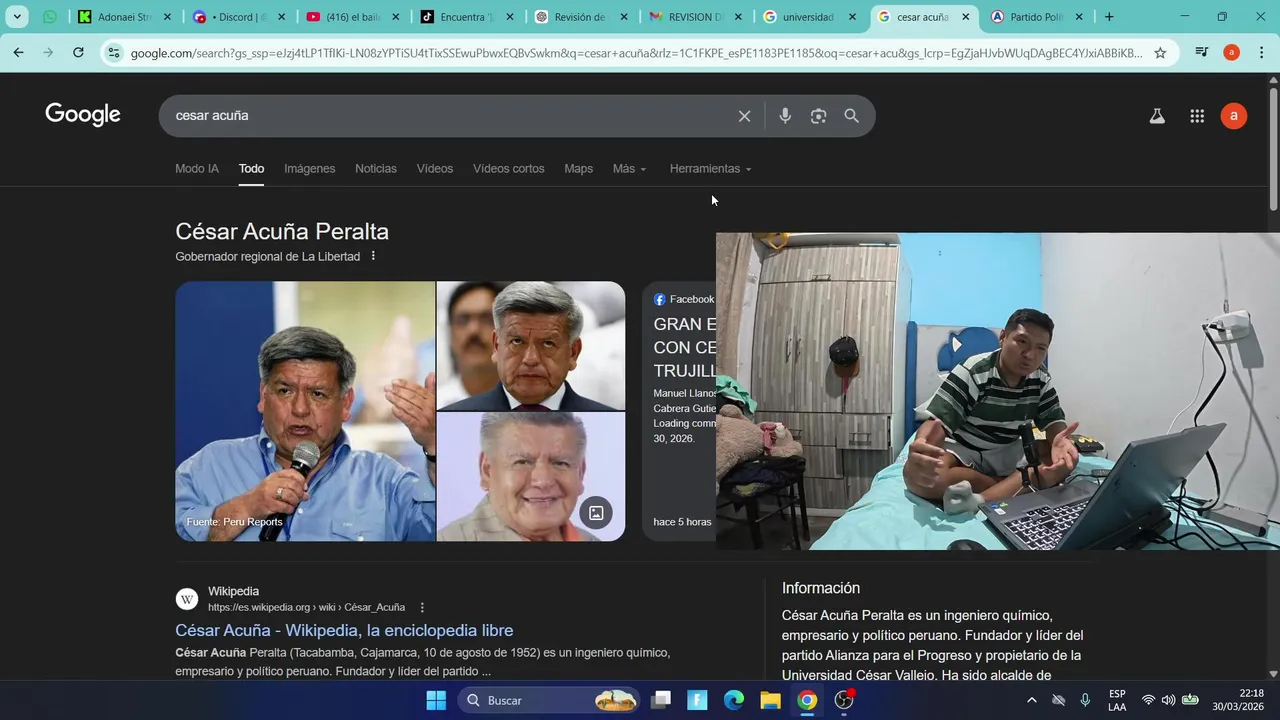Image resolution: width=1280 pixels, height=720 pixels.
Task: Close the cesar acuña browser tab
Action: point(965,17)
